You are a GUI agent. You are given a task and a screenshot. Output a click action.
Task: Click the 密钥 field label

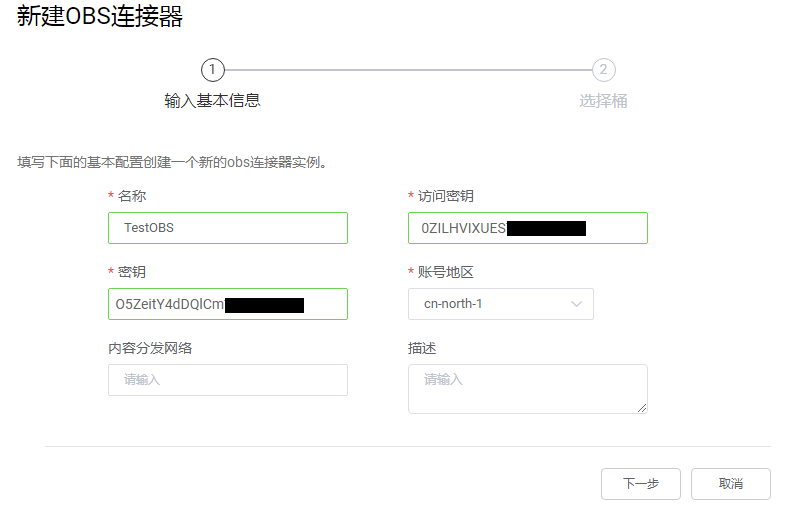coord(132,272)
